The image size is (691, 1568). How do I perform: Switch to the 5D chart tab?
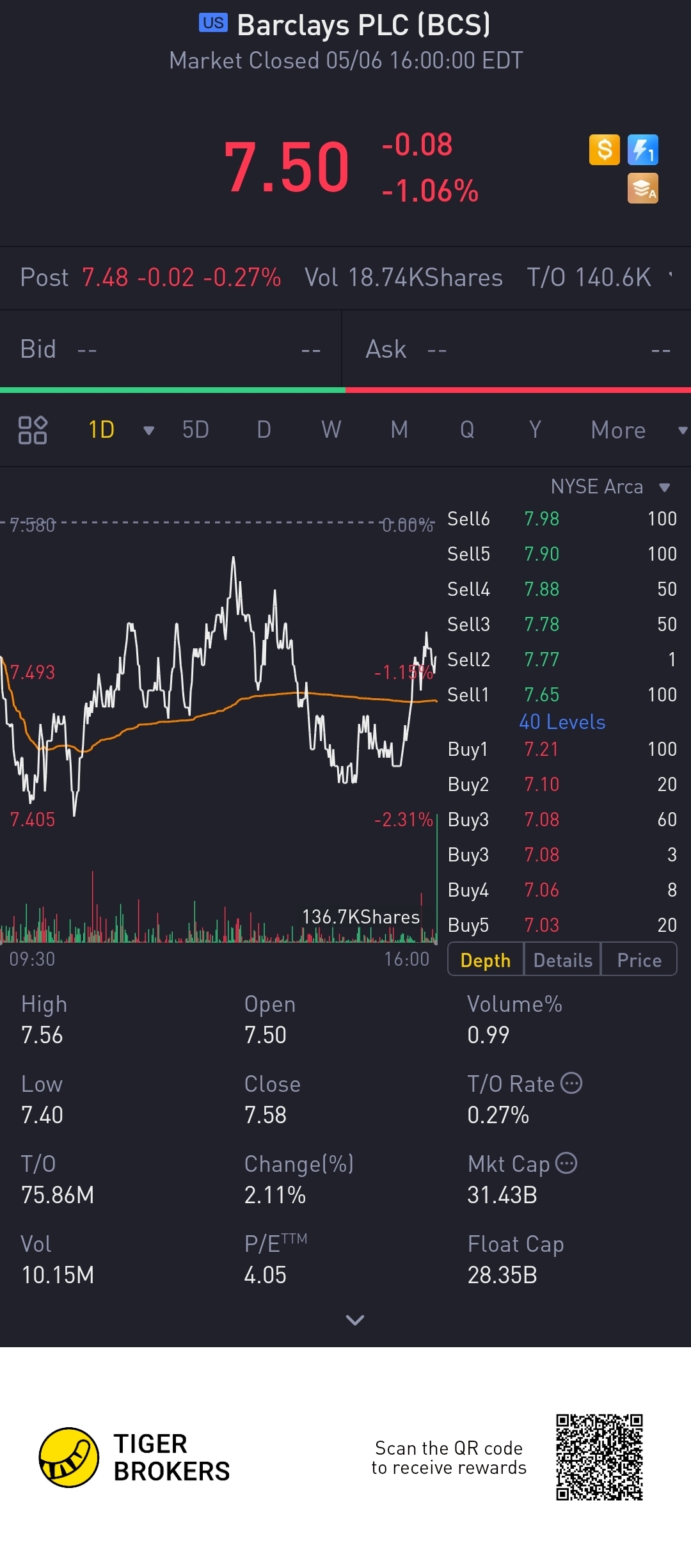click(195, 430)
